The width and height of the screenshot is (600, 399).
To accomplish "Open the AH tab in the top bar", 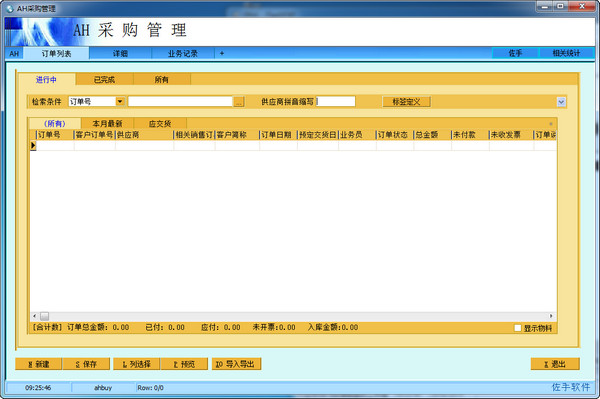I will pyautogui.click(x=14, y=54).
